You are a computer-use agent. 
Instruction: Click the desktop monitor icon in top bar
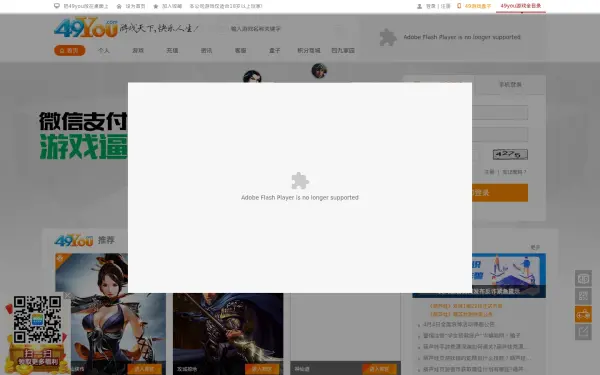click(x=57, y=6)
